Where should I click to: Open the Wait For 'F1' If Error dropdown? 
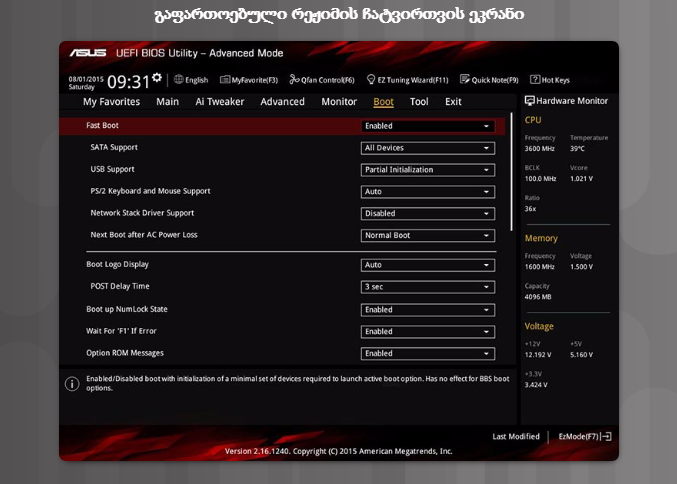click(x=427, y=332)
